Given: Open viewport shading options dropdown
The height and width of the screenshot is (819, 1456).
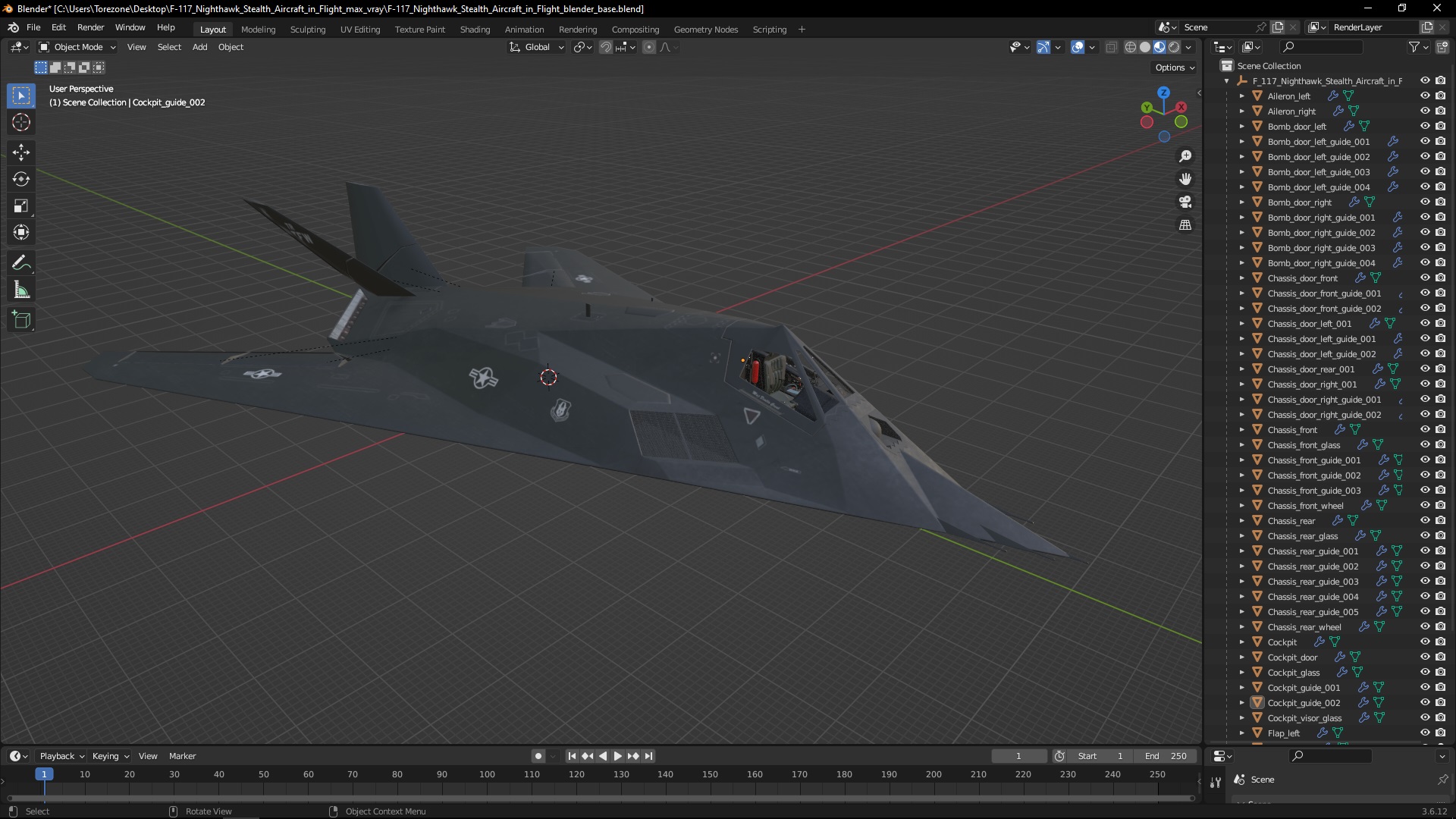Looking at the screenshot, I should tap(1189, 47).
